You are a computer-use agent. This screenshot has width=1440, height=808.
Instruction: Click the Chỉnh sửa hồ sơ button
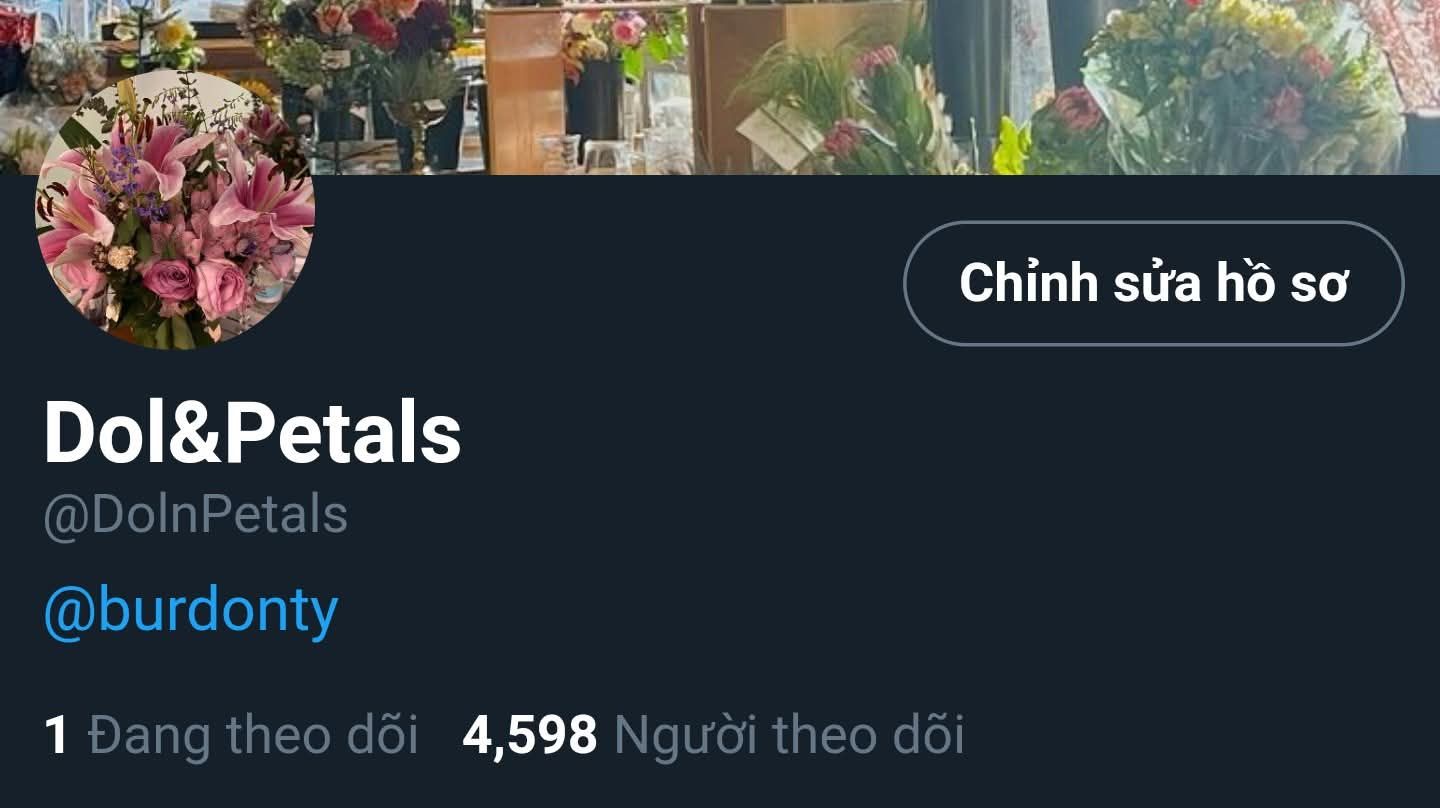coord(1153,283)
